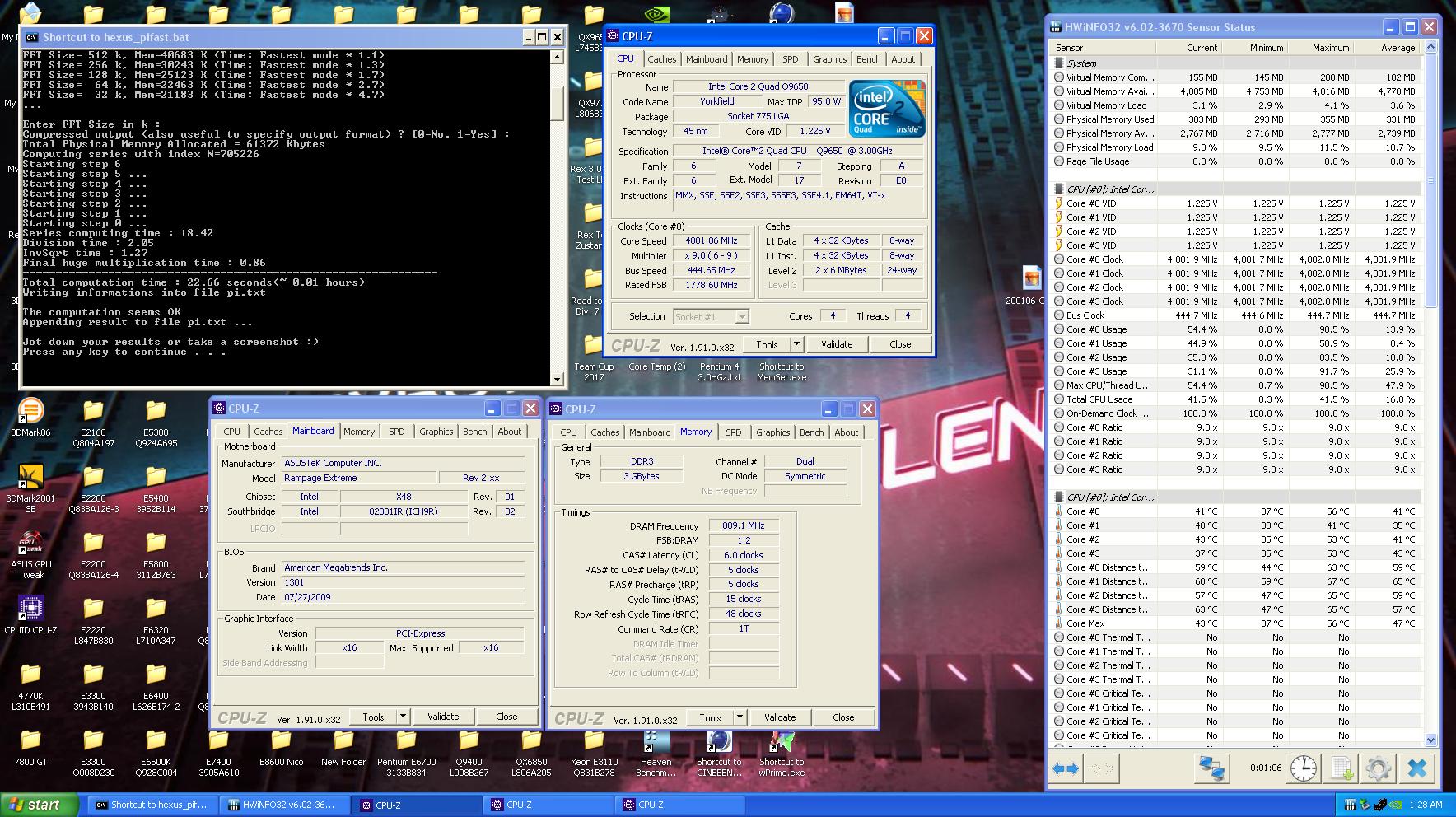Click HWiNFO expand/collapse columns arrows button
This screenshot has width=1456, height=817.
pyautogui.click(x=1066, y=768)
